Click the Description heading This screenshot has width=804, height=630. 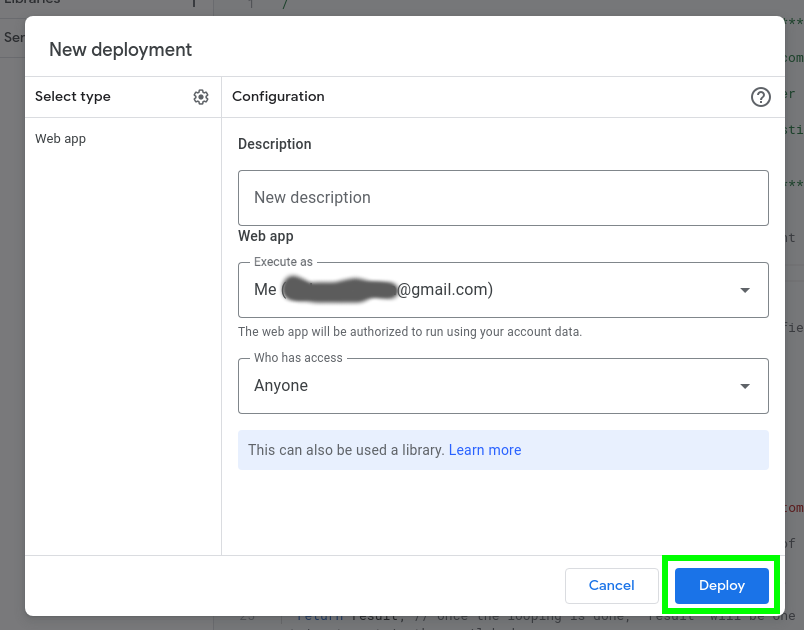coord(274,144)
